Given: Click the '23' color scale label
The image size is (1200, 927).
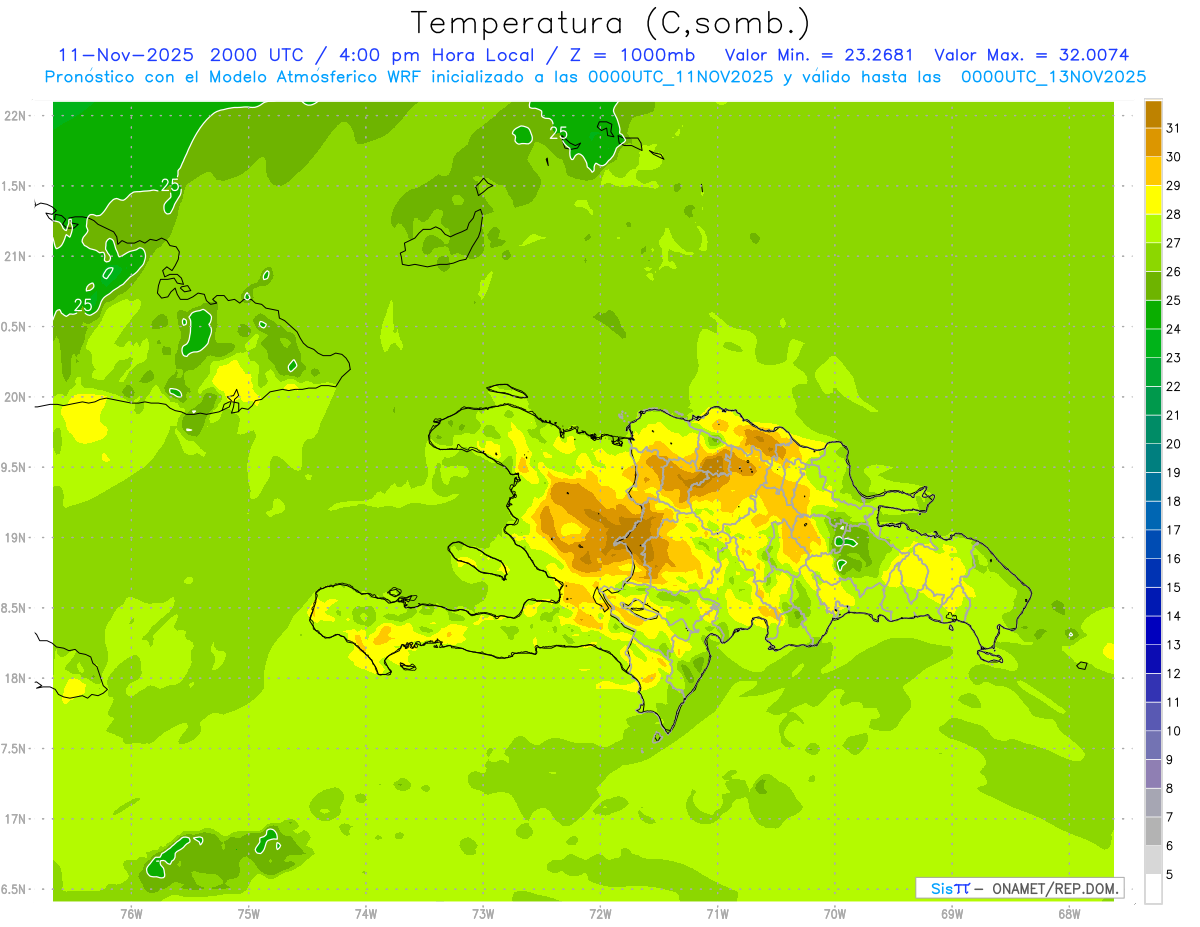Looking at the screenshot, I should pyautogui.click(x=1173, y=358).
